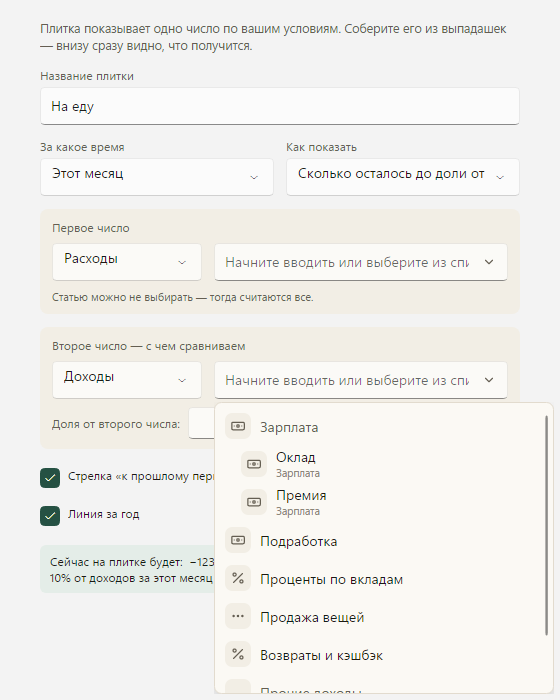This screenshot has height=700, width=560.
Task: Open the Расходы type dropdown
Action: [127, 262]
